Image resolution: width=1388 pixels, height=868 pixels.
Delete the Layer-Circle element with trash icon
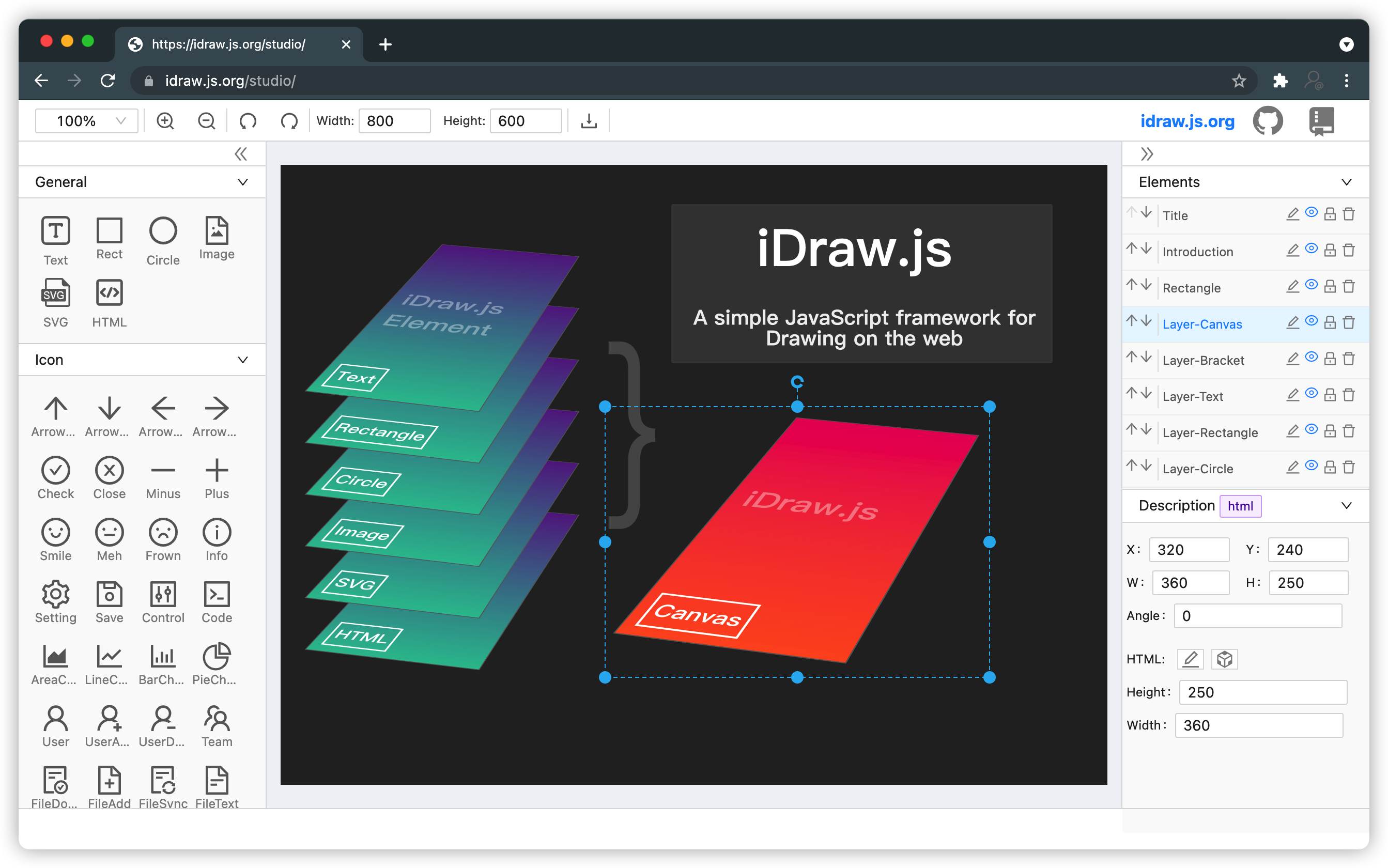[x=1349, y=467]
